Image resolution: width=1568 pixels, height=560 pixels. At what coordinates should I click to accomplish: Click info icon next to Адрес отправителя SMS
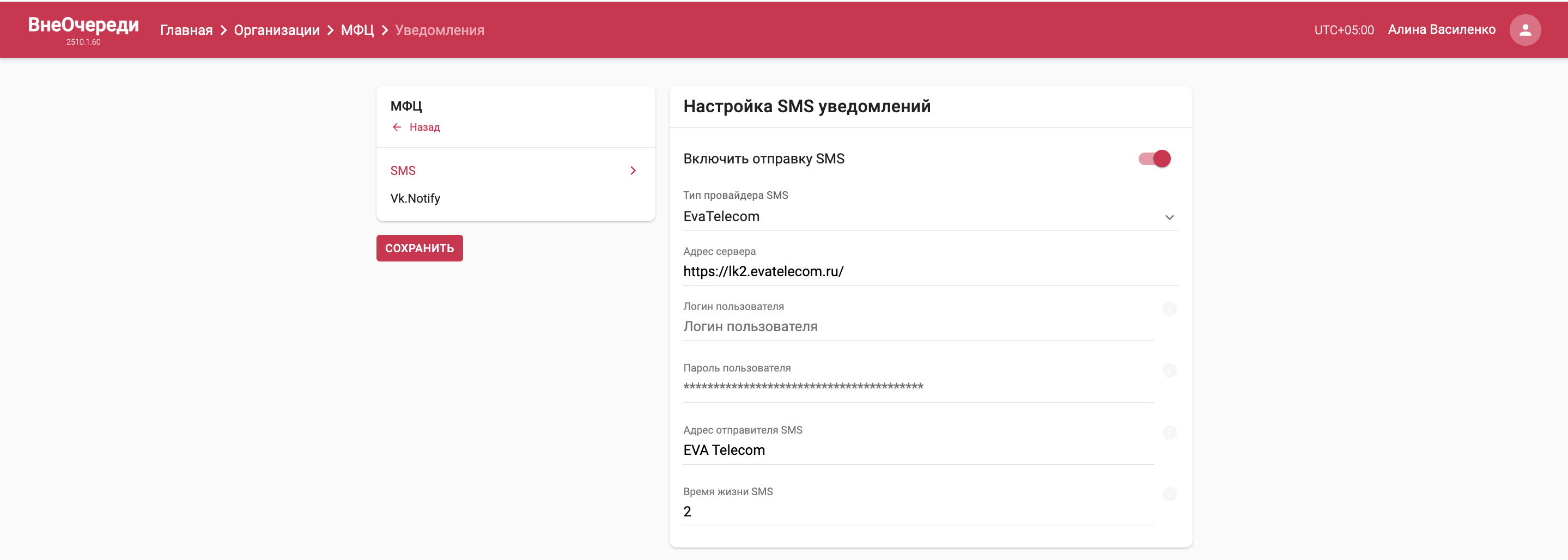1169,432
